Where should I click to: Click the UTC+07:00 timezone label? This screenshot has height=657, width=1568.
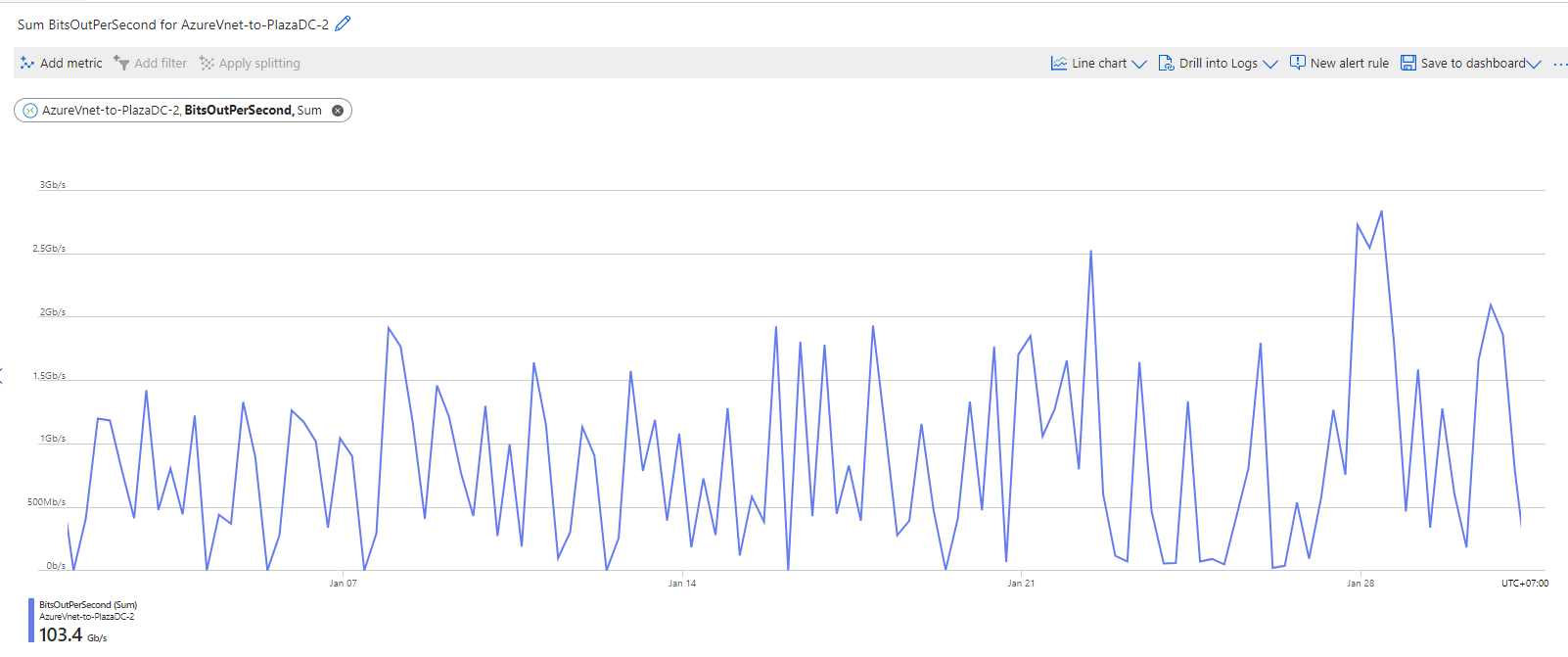click(x=1525, y=584)
